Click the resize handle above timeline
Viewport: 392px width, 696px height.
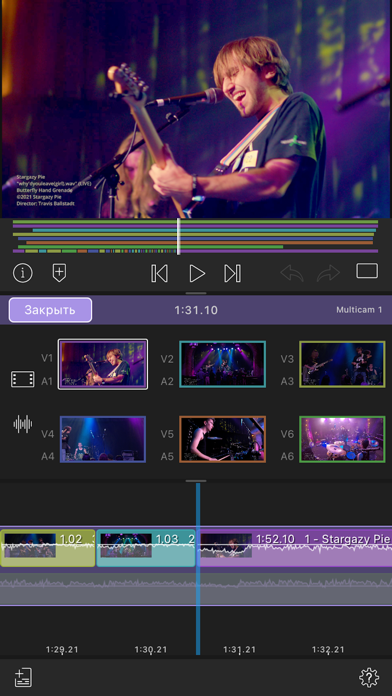click(x=196, y=481)
